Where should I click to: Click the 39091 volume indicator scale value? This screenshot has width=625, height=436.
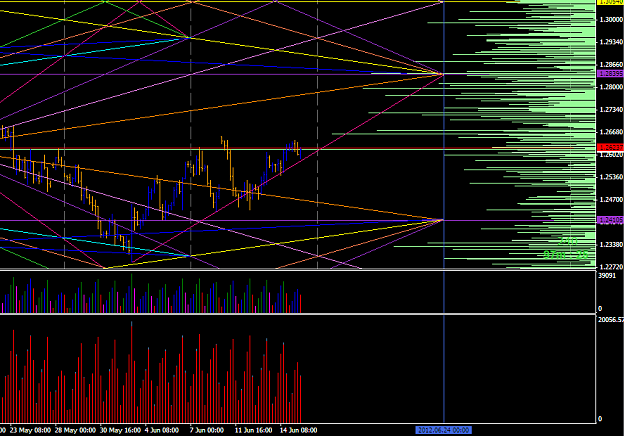point(607,276)
